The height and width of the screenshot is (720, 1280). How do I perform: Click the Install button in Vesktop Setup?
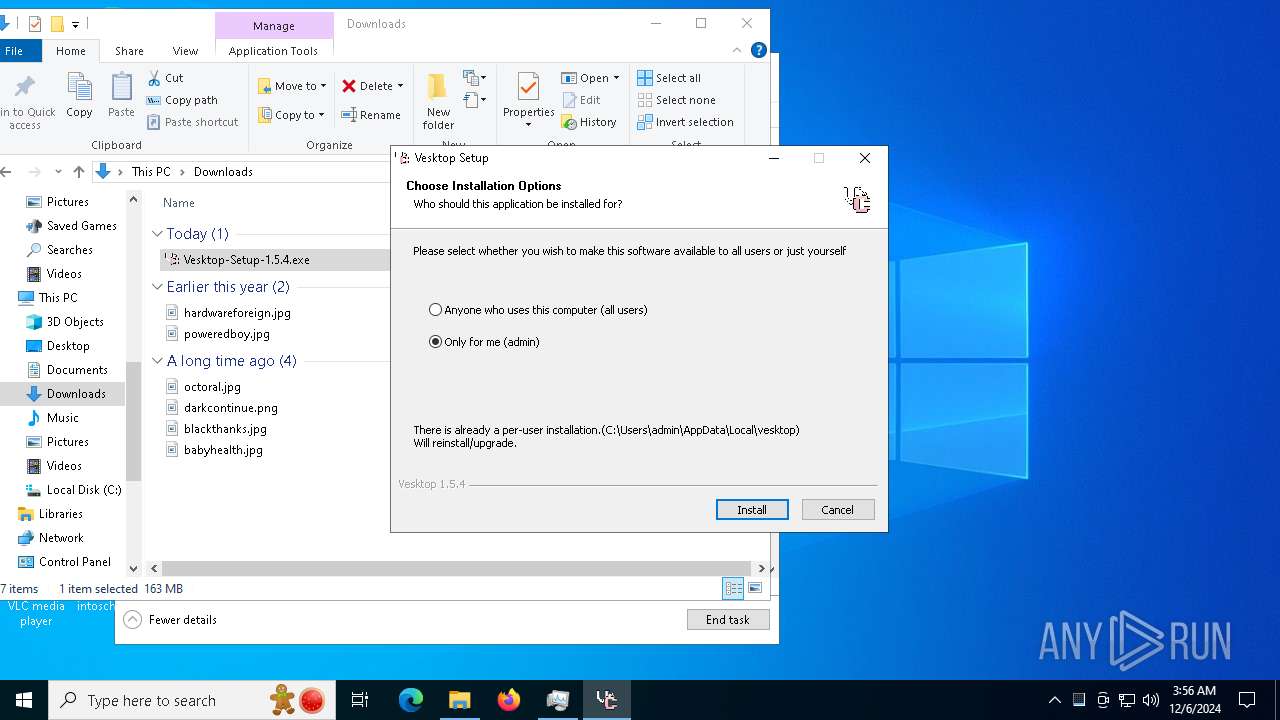pyautogui.click(x=752, y=510)
